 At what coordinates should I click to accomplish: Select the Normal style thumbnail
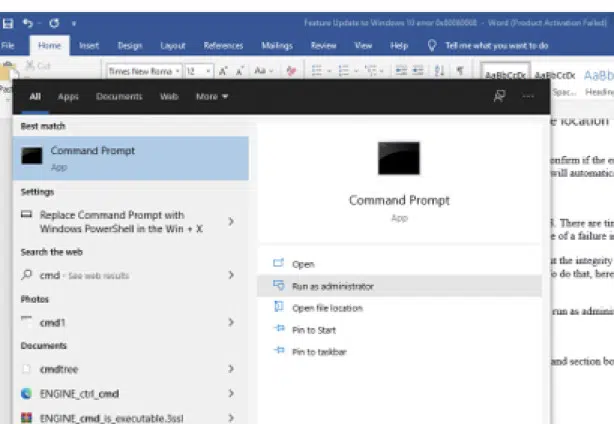tap(505, 71)
